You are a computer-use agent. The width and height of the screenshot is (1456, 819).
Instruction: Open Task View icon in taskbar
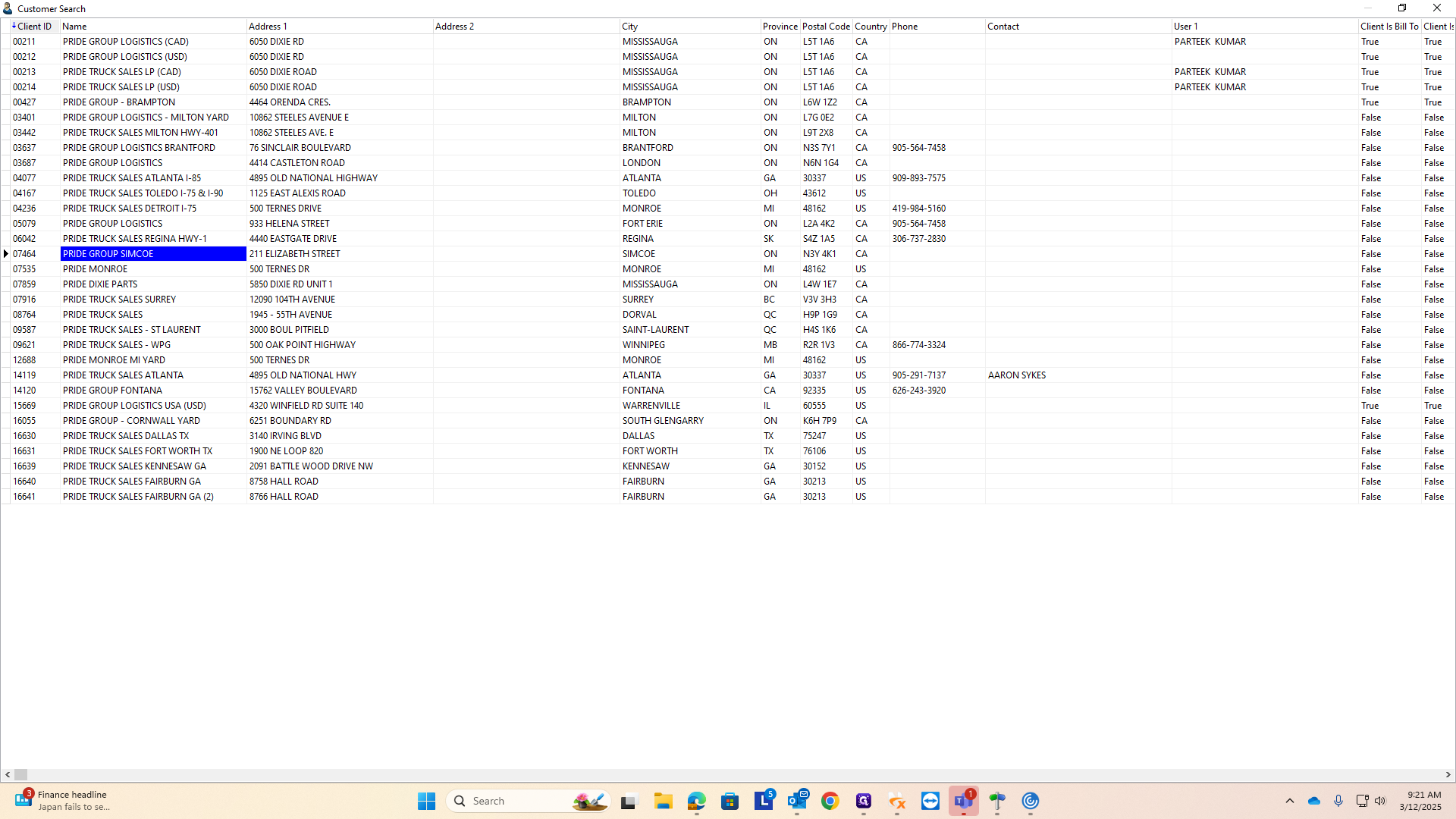(629, 801)
